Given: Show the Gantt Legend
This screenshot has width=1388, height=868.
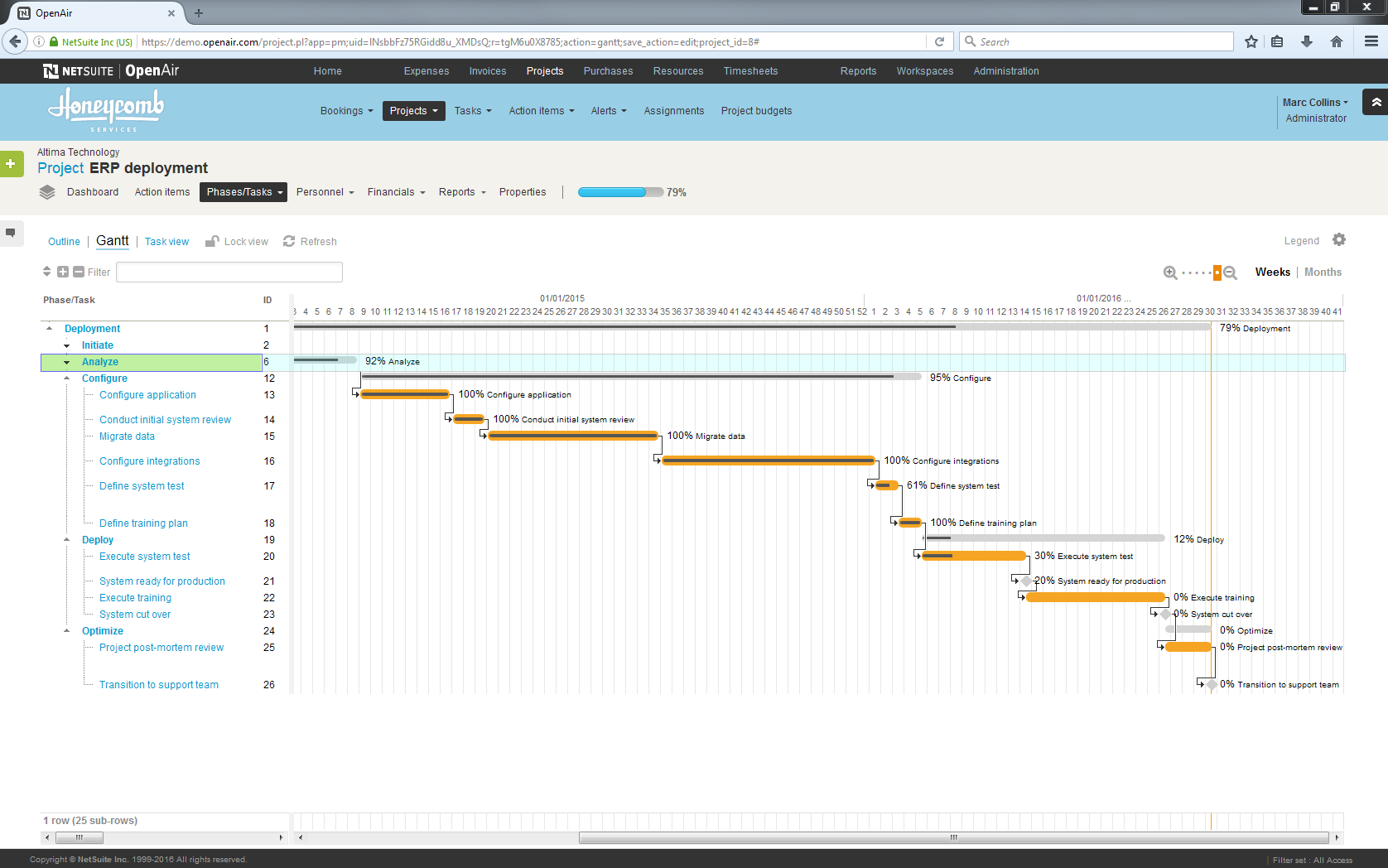Looking at the screenshot, I should [x=1301, y=241].
